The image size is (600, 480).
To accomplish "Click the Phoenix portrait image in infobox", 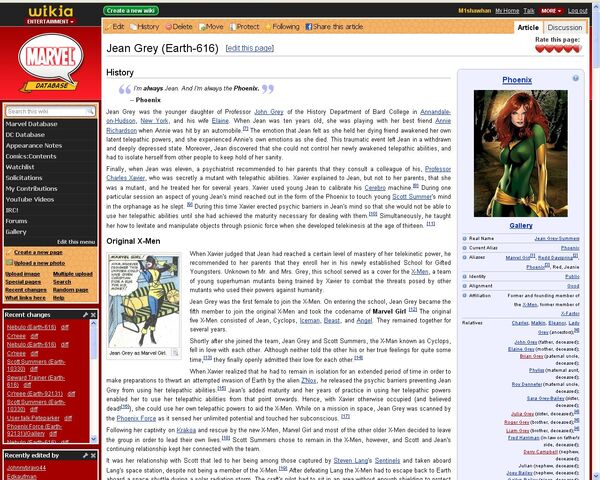I will (520, 153).
